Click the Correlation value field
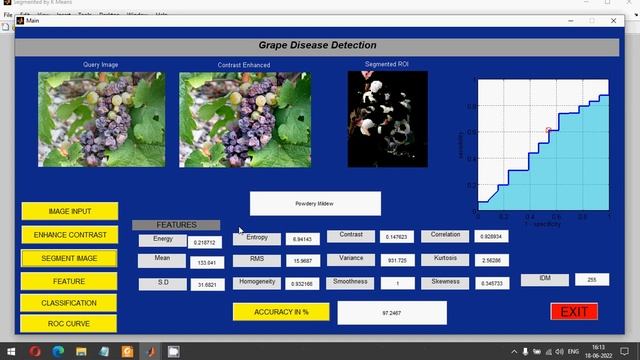640x360 pixels. pos(491,236)
